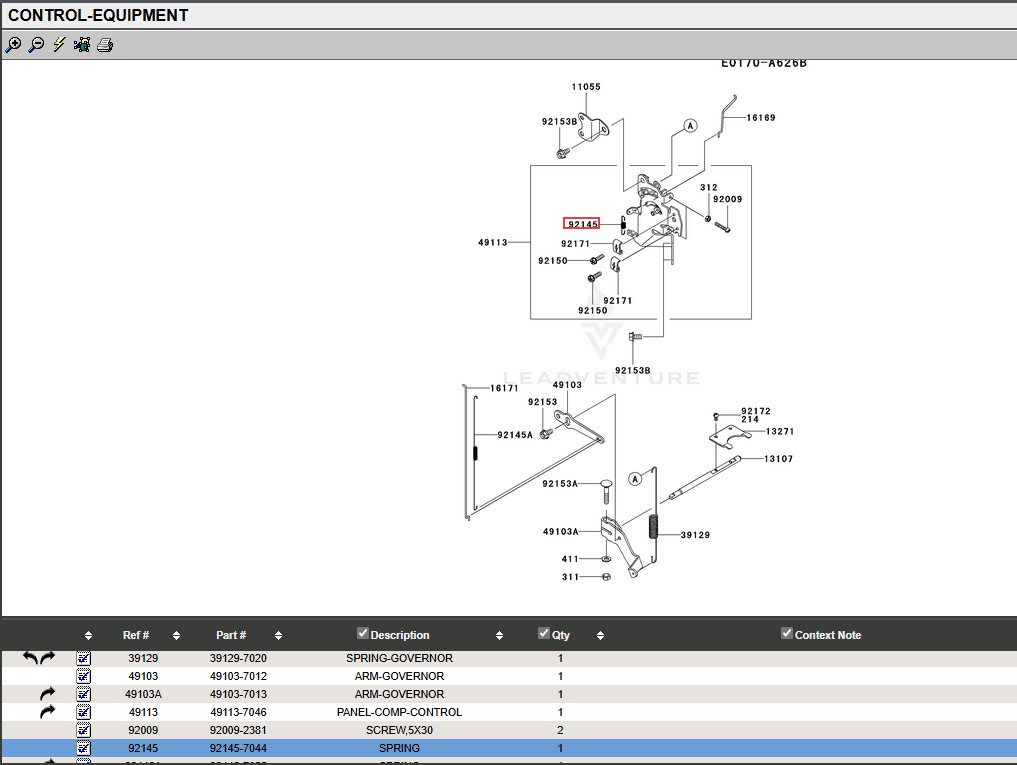Image resolution: width=1017 pixels, height=765 pixels.
Task: Click the checklist icon in the SCREW,5X30 row
Action: click(x=84, y=731)
